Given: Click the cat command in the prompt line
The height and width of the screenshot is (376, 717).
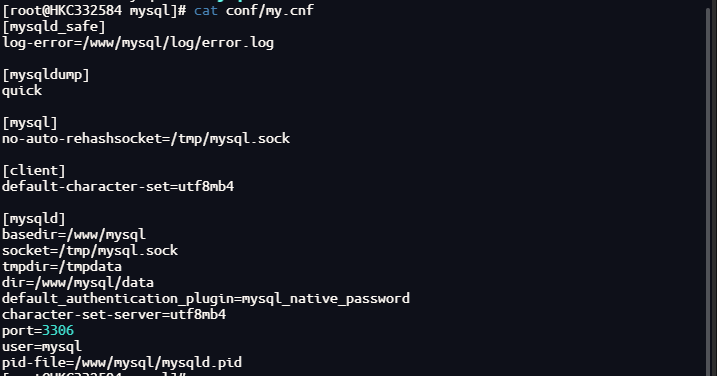Looking at the screenshot, I should click(206, 11).
